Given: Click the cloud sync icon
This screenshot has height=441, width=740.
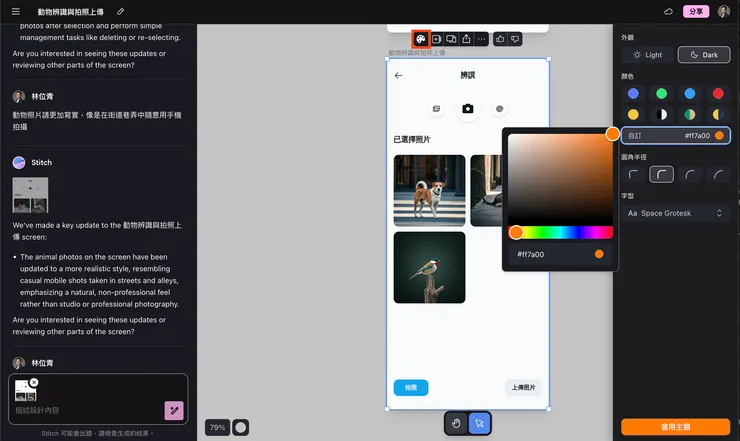Looking at the screenshot, I should click(668, 11).
